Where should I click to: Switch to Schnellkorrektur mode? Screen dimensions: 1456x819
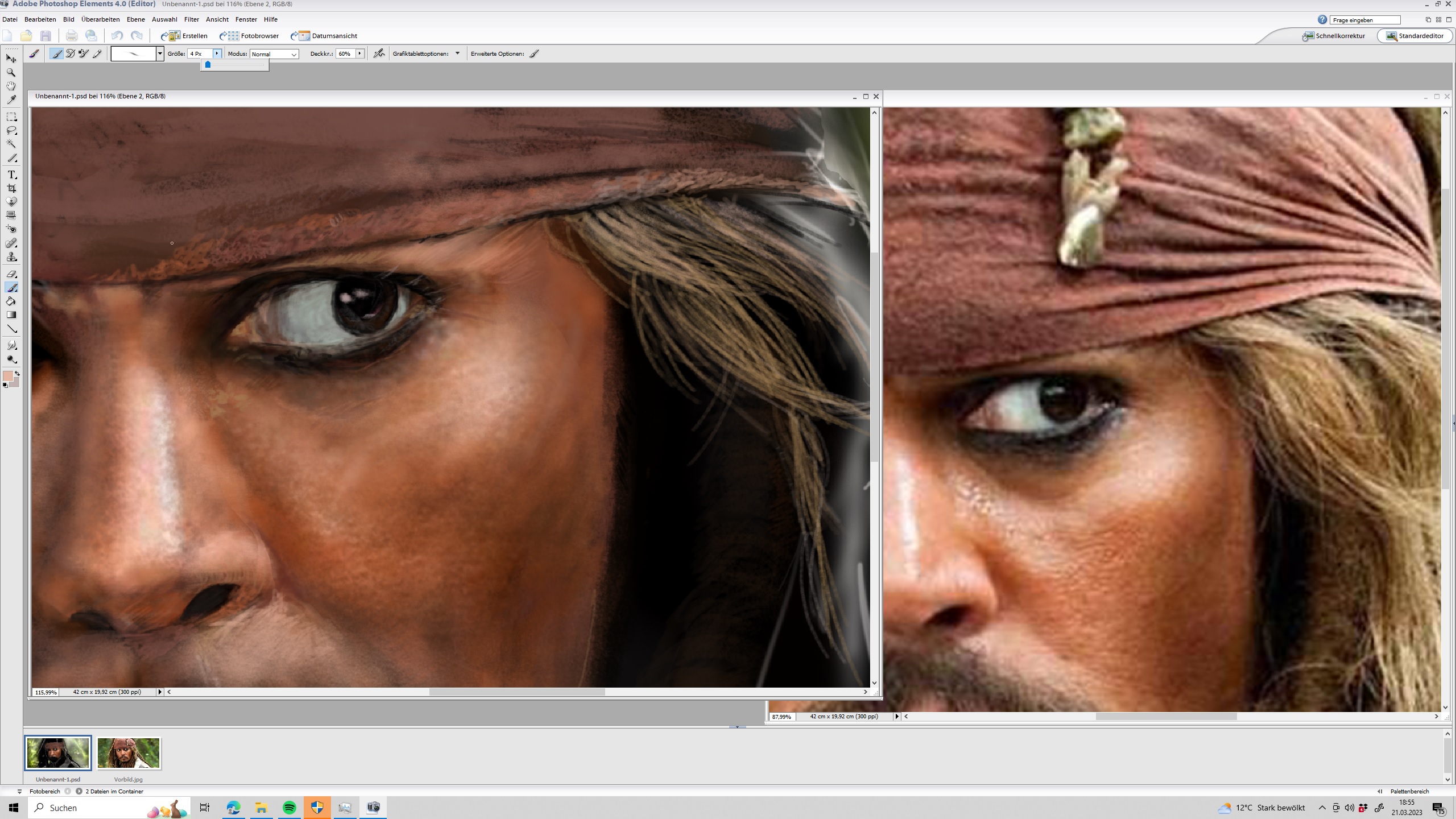pos(1334,36)
